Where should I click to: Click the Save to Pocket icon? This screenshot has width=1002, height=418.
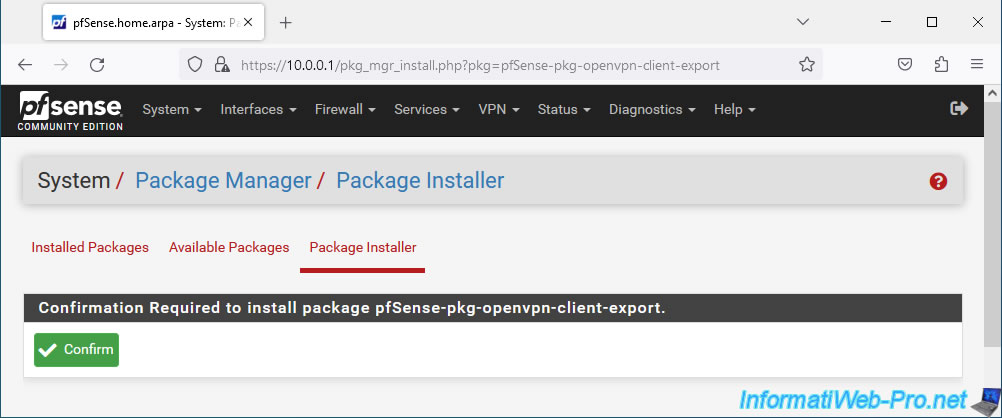pyautogui.click(x=905, y=65)
